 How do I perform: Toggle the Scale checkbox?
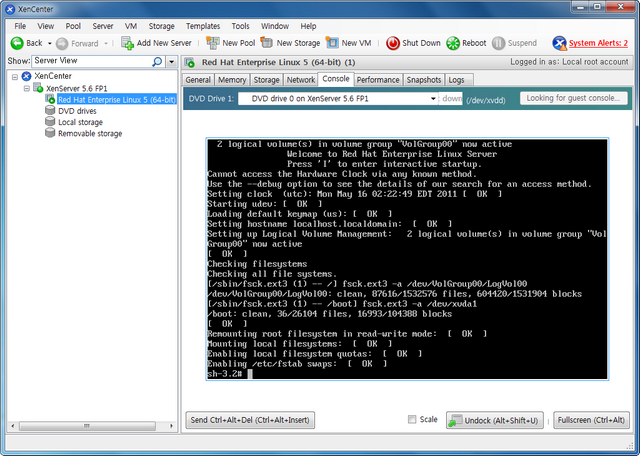pyautogui.click(x=412, y=419)
